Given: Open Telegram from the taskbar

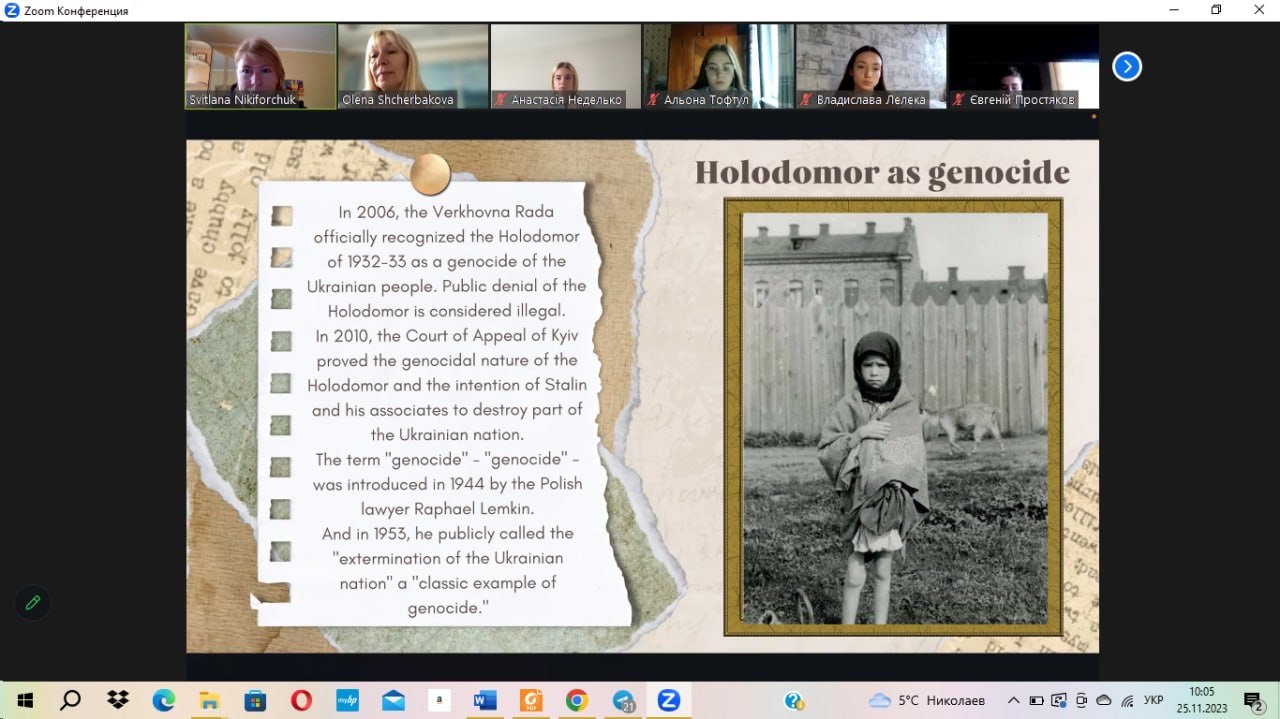Looking at the screenshot, I should 624,700.
